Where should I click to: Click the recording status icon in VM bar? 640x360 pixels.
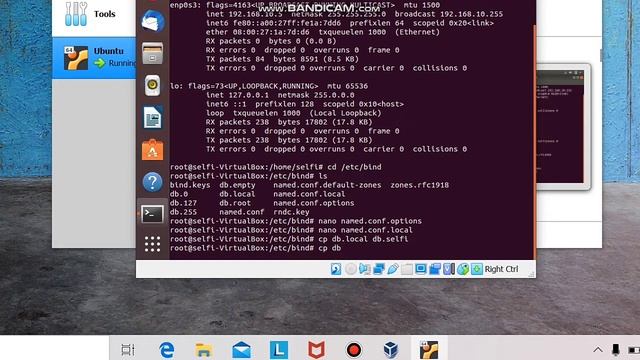[x=435, y=269]
